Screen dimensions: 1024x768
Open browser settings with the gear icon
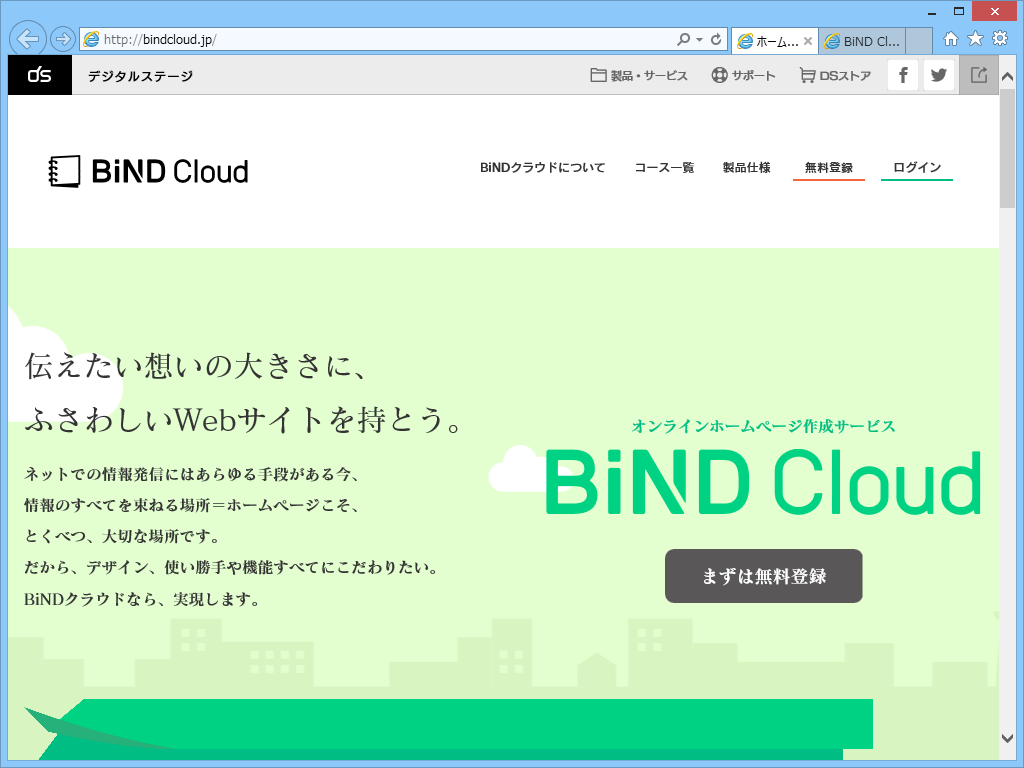(x=998, y=40)
